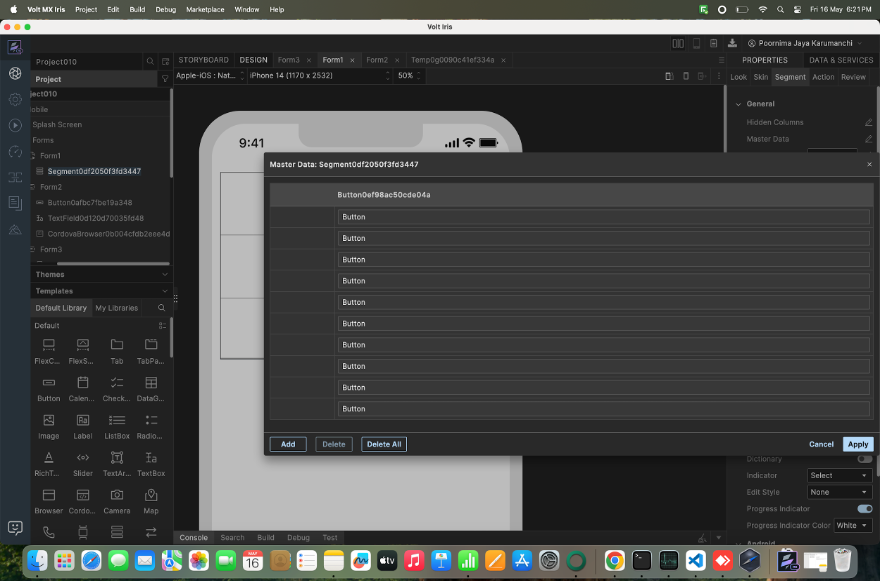The height and width of the screenshot is (582, 880).
Task: Open the Volt MX Iris logo icon in the sidebar
Action: (x=15, y=47)
